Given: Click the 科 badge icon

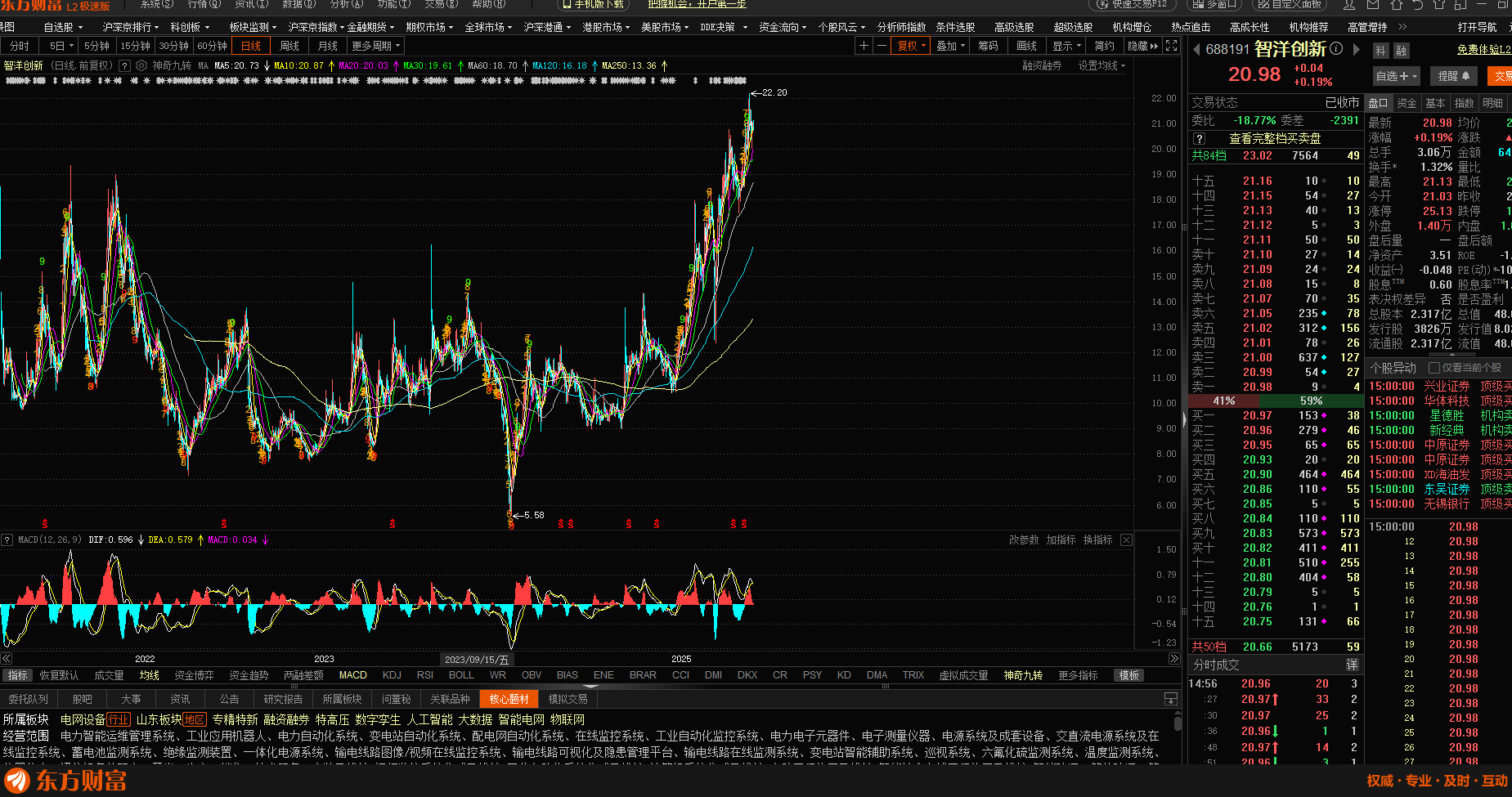Looking at the screenshot, I should tap(1380, 51).
